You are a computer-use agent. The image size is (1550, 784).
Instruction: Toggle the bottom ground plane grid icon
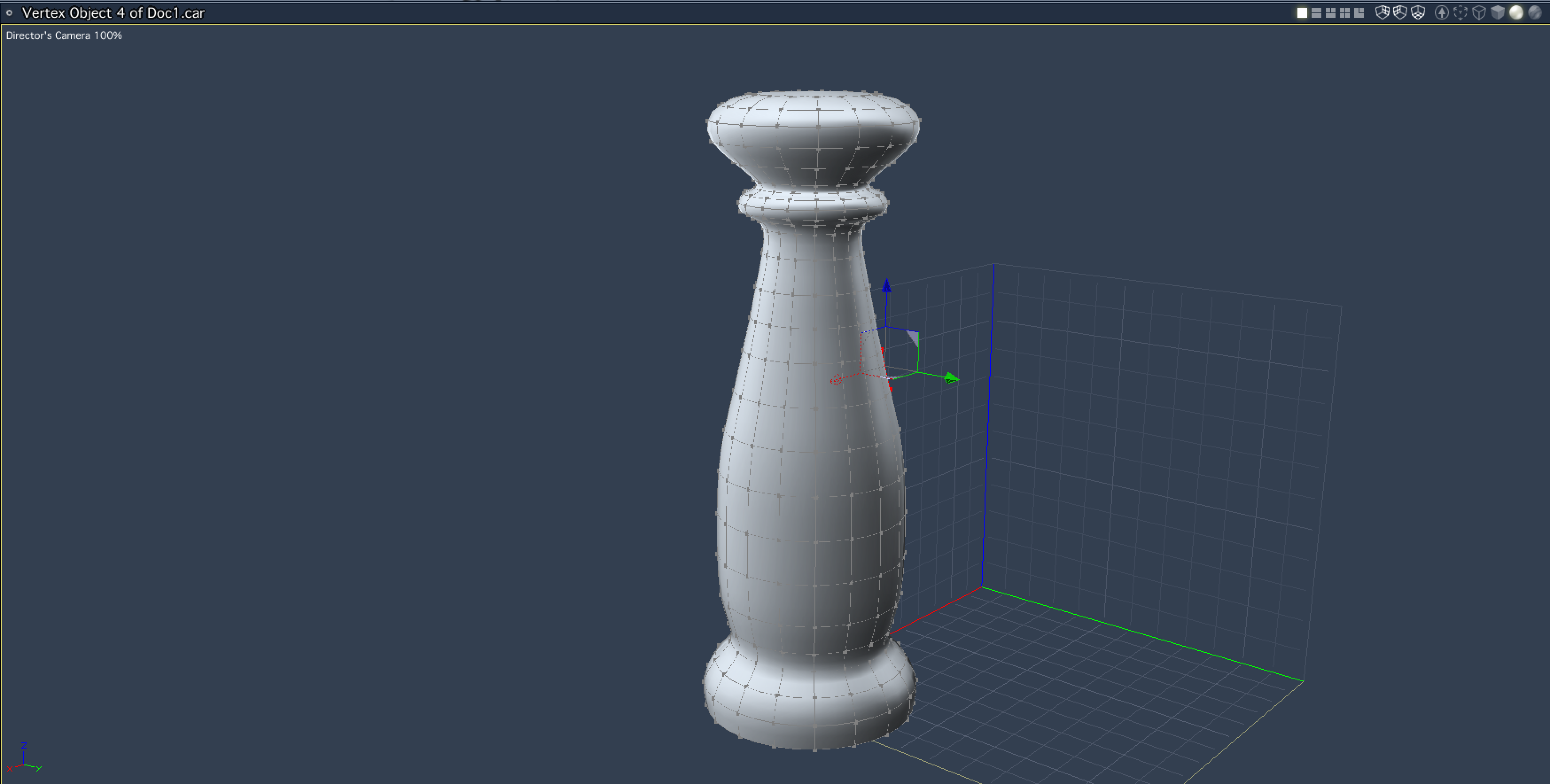[1418, 13]
